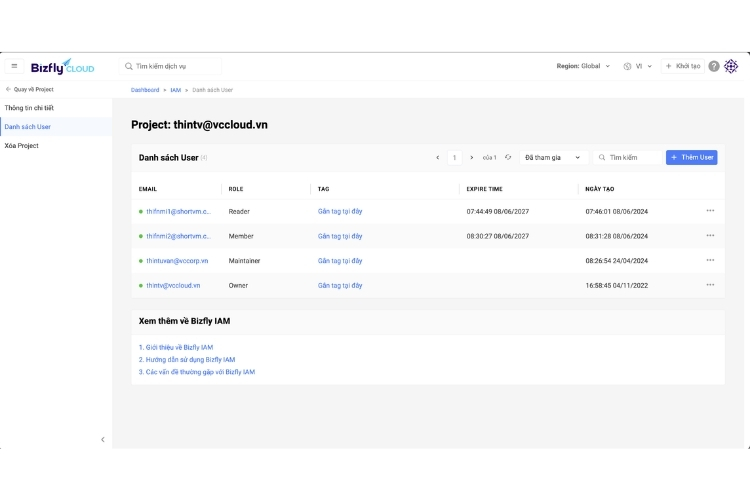Collapse the left sidebar with the chevron

(x=102, y=439)
